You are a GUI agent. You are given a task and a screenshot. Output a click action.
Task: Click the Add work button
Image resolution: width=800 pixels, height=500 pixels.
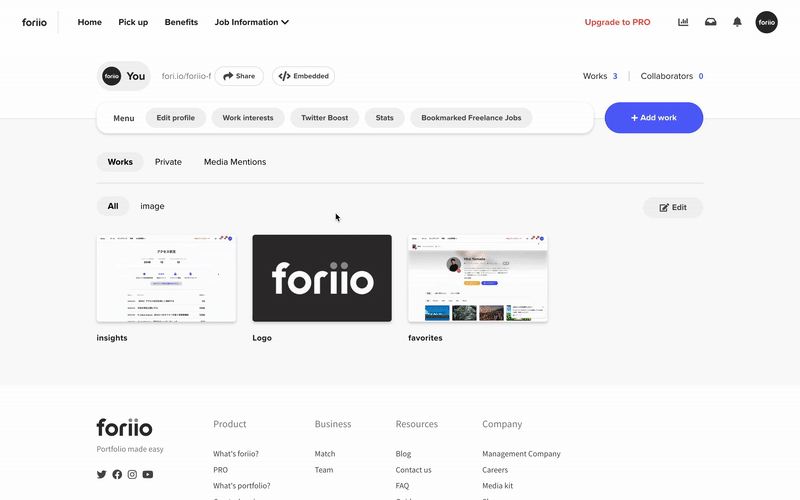[654, 118]
